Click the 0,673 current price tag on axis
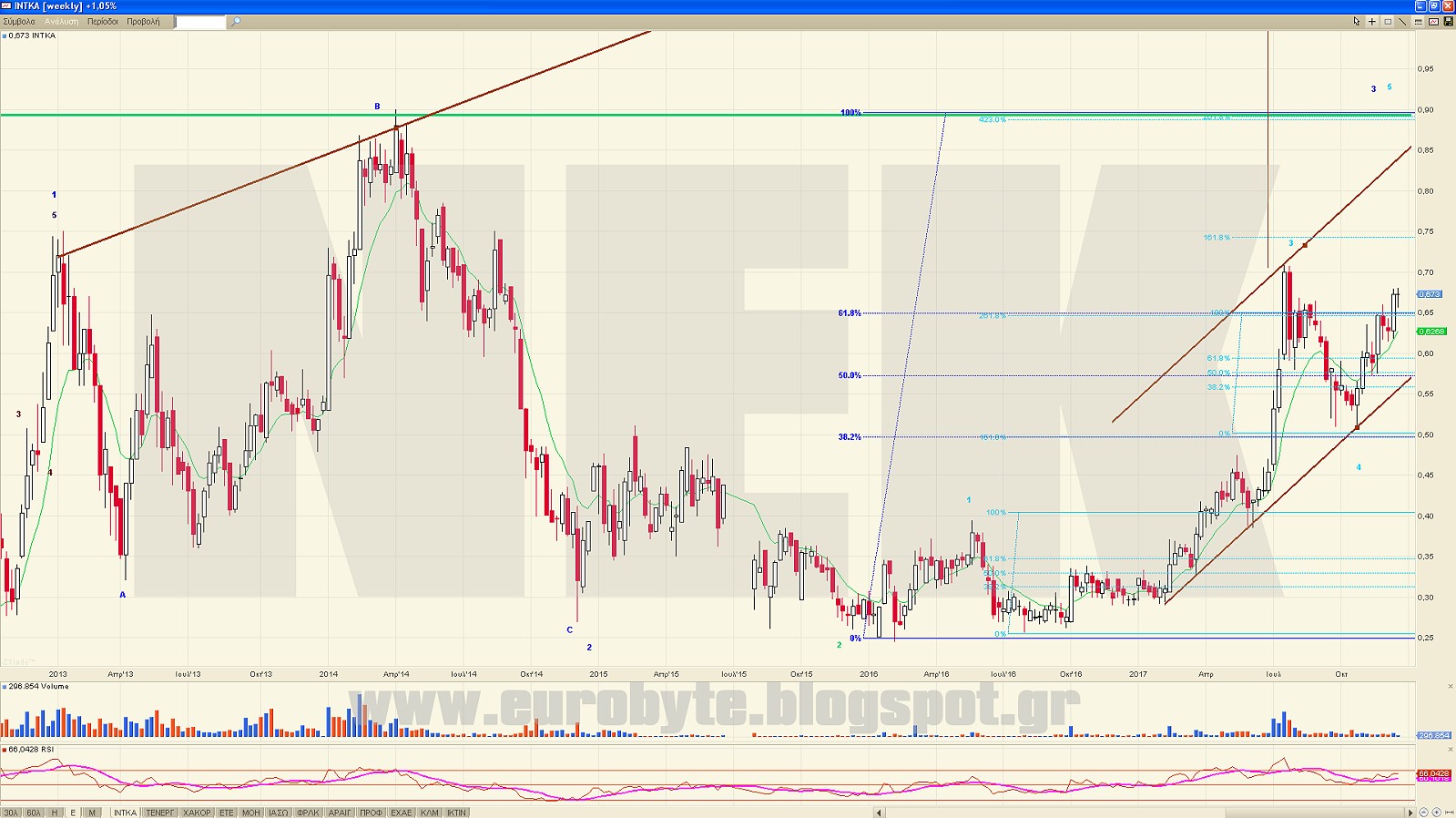 click(x=1430, y=294)
